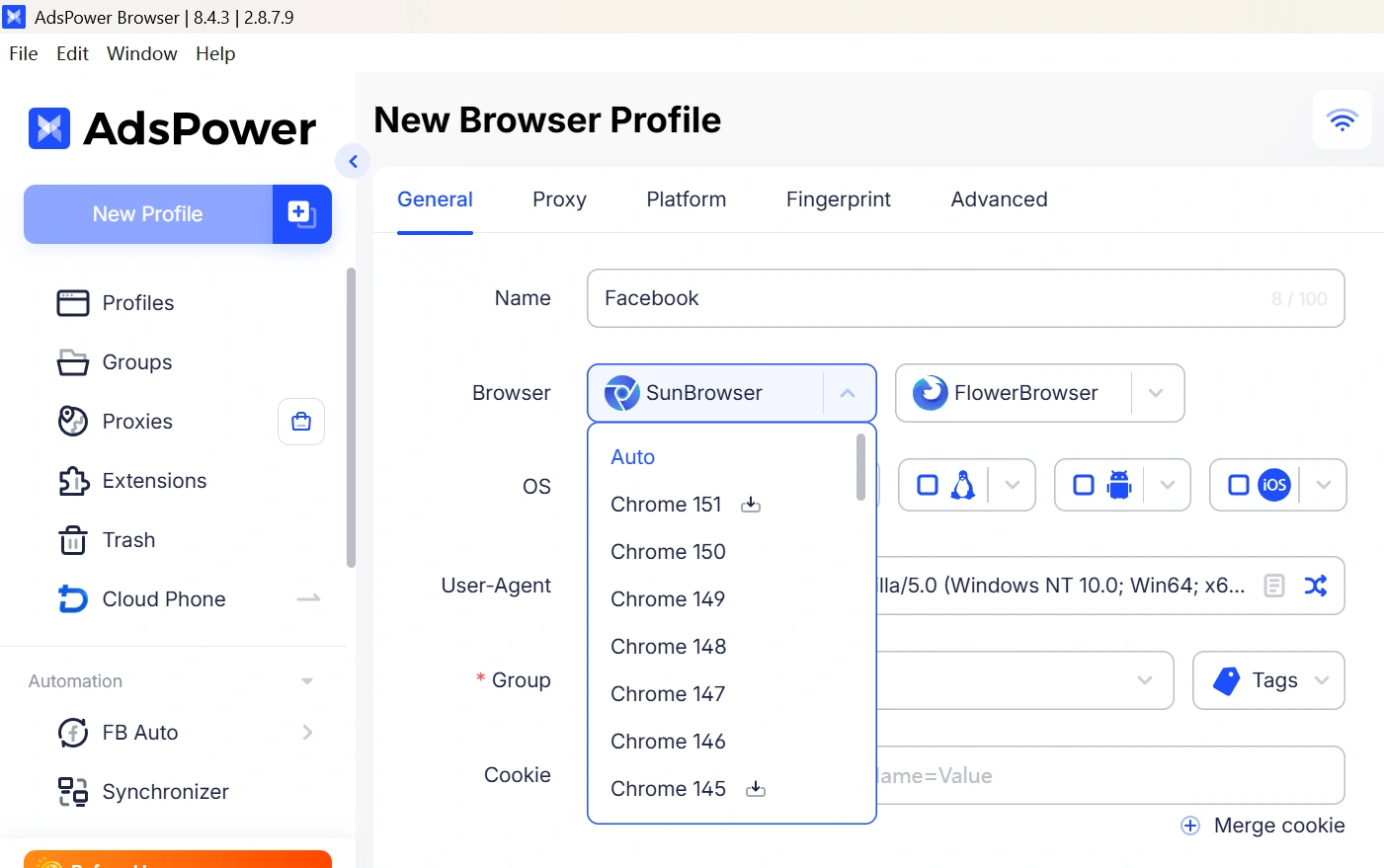1384x868 pixels.
Task: Expand the iOS version dropdown
Action: pyautogui.click(x=1324, y=485)
